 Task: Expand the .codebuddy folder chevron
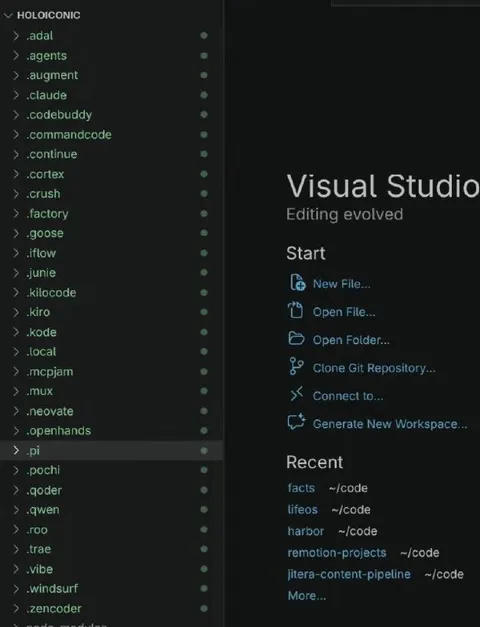pos(16,115)
